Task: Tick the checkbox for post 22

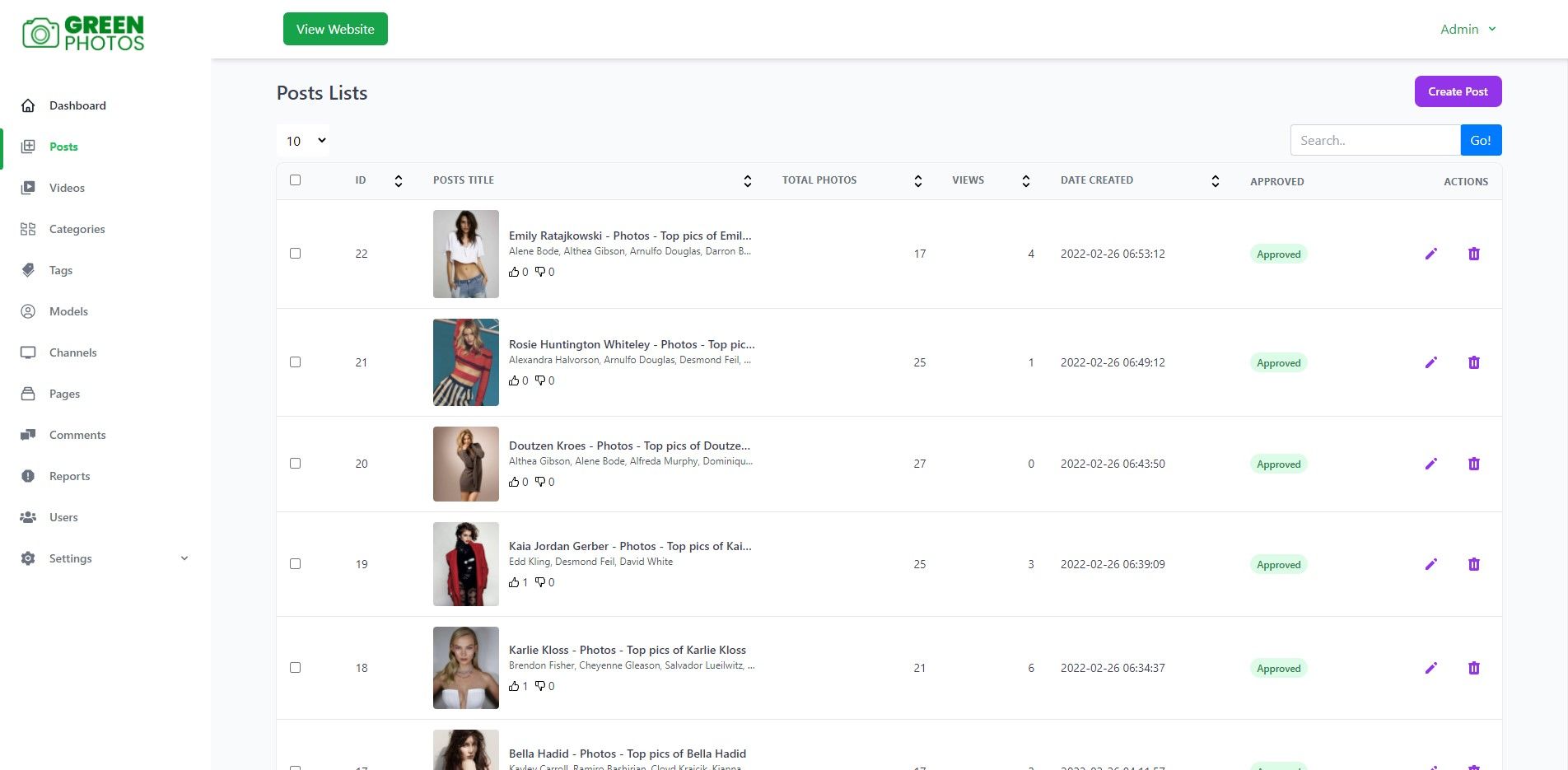Action: point(296,254)
